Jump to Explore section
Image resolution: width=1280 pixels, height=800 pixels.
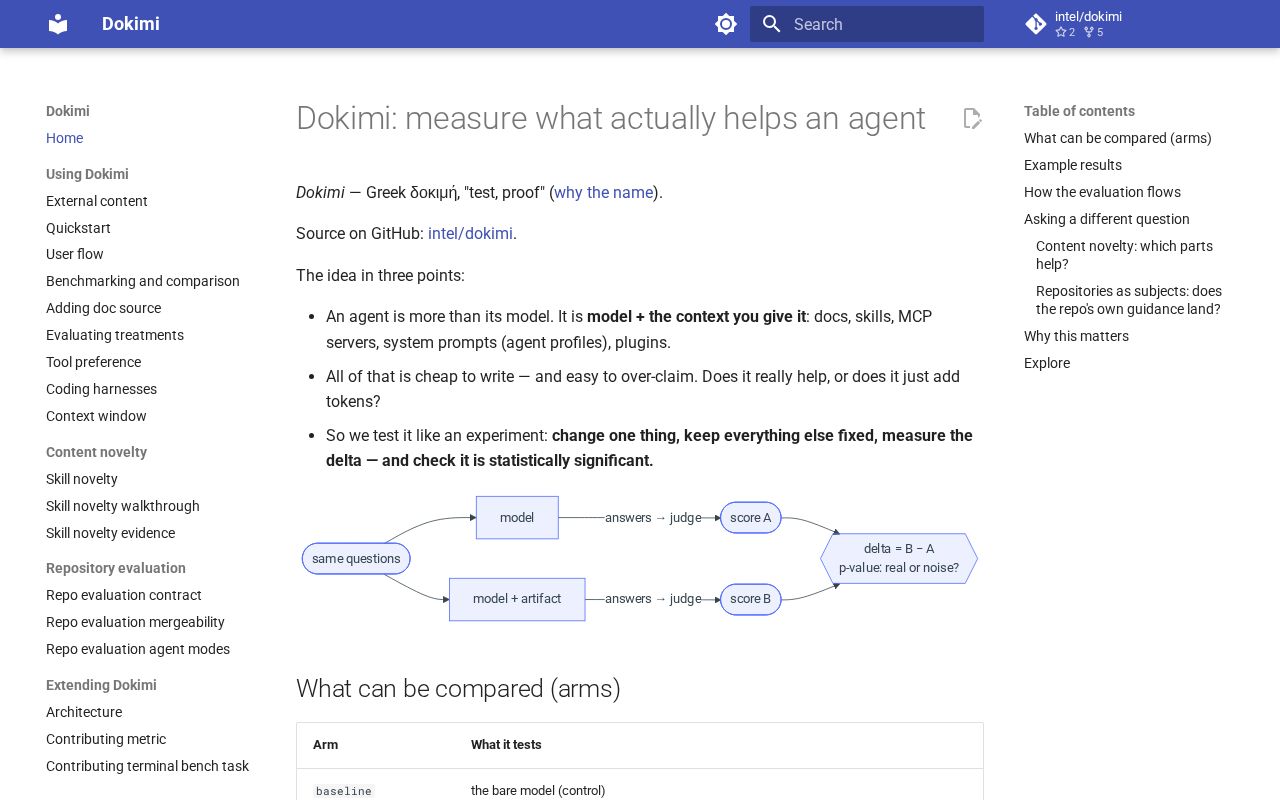[x=1047, y=363]
